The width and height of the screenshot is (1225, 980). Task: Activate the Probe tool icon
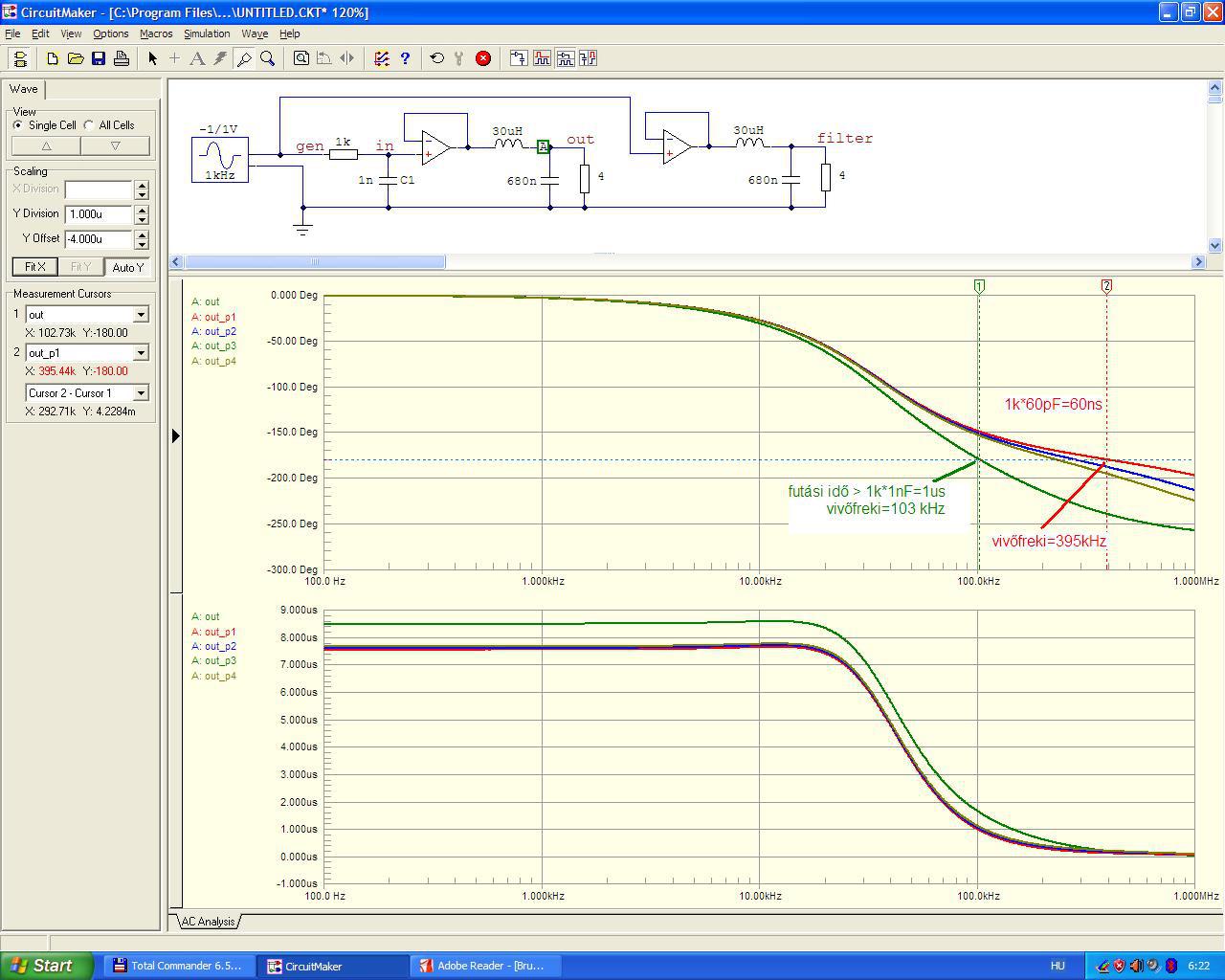(244, 58)
